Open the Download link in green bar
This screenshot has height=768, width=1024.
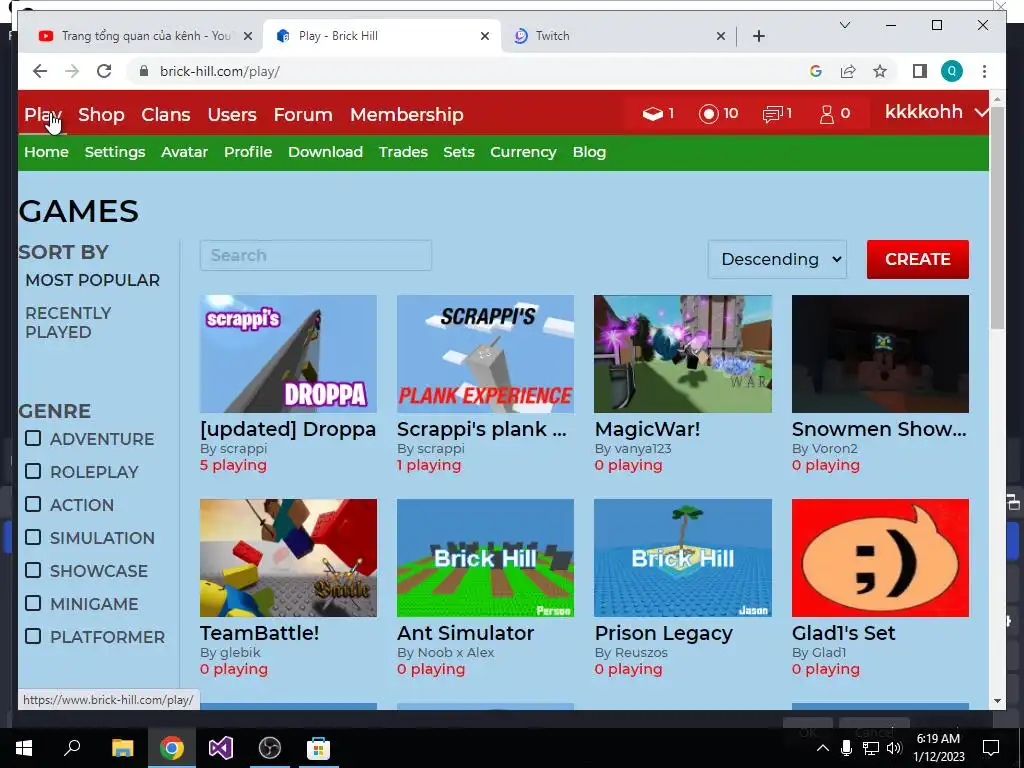pyautogui.click(x=325, y=152)
